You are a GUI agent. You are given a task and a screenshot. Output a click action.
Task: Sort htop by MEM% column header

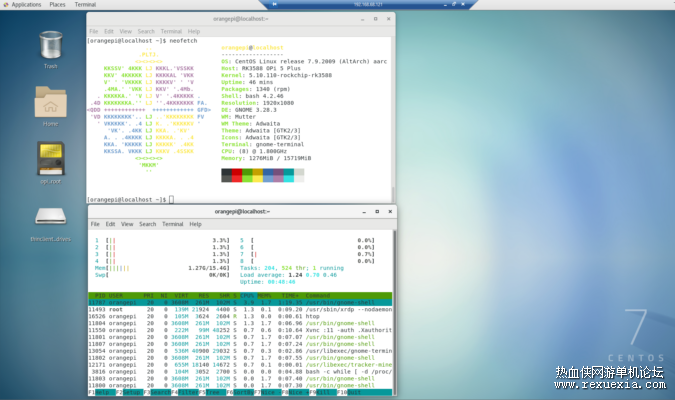(x=264, y=296)
